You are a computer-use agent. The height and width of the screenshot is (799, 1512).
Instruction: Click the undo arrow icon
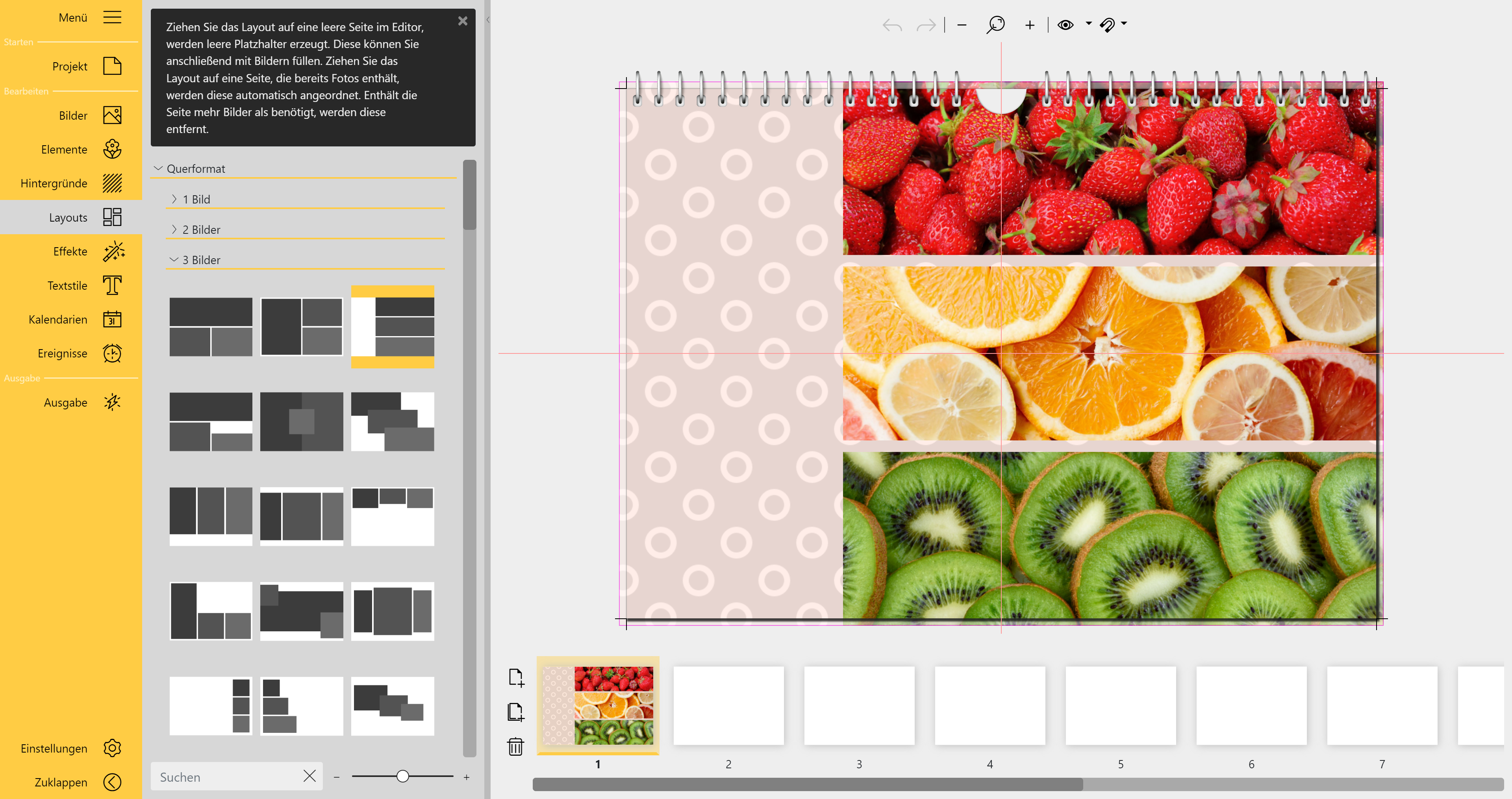tap(891, 25)
